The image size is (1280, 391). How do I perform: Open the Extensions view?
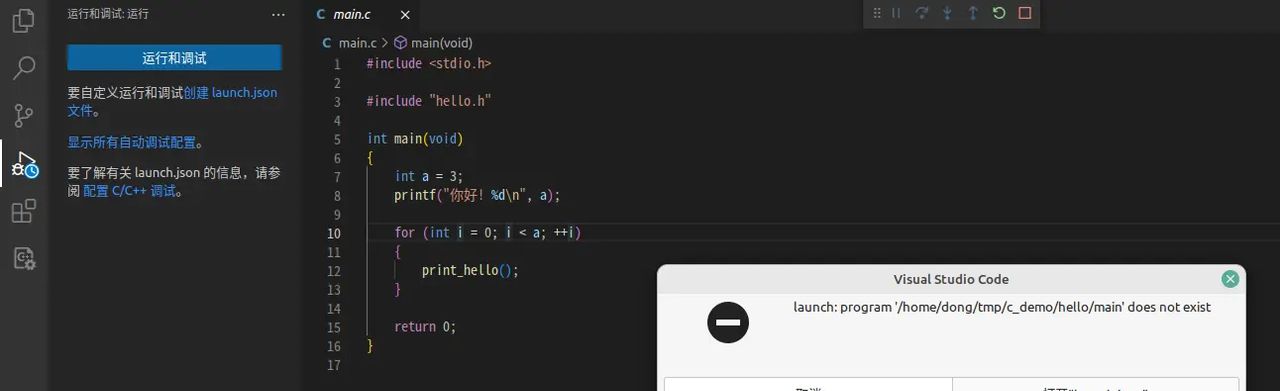[x=23, y=211]
